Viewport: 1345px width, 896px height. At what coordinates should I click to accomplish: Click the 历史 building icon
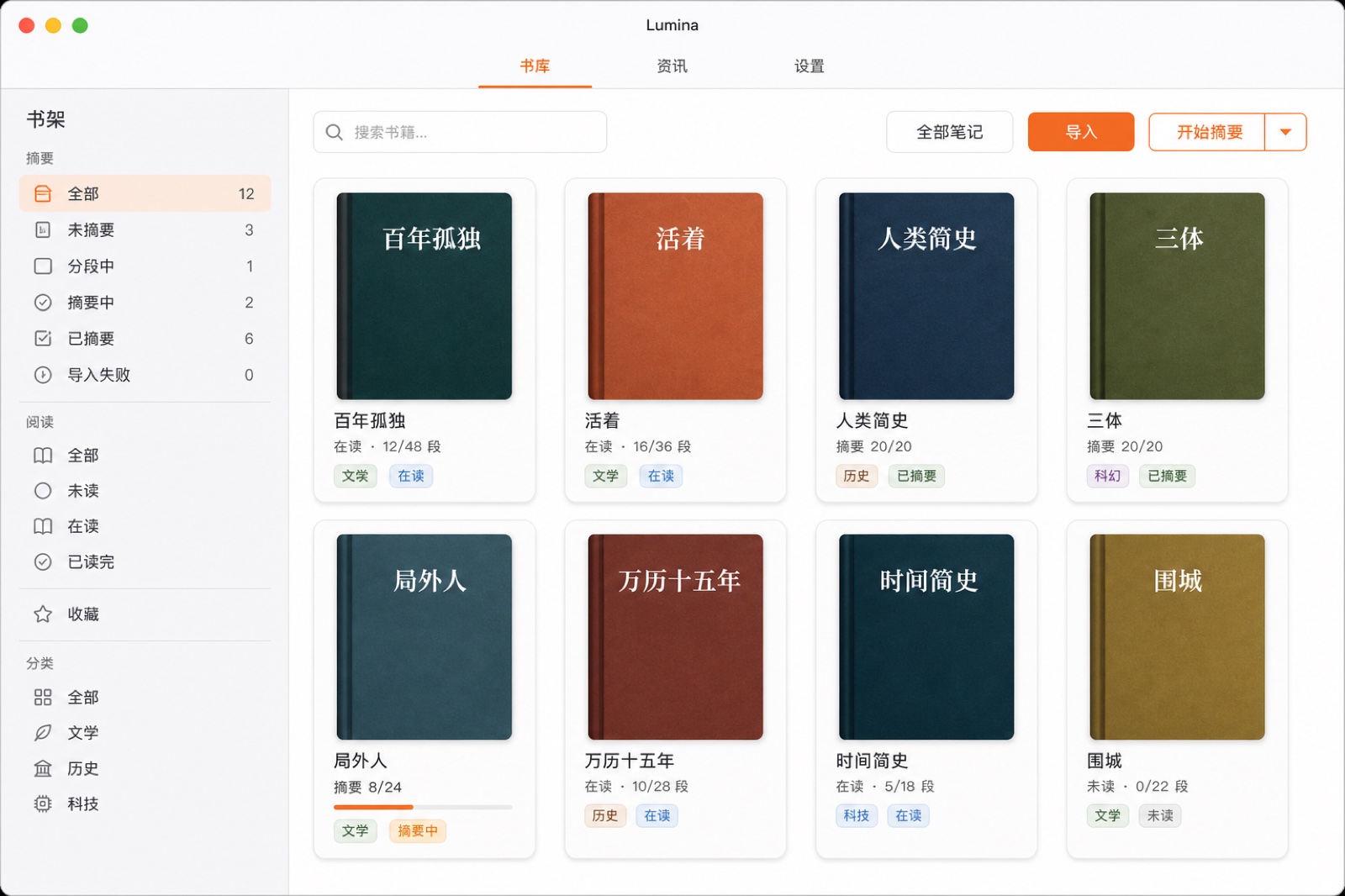click(43, 768)
